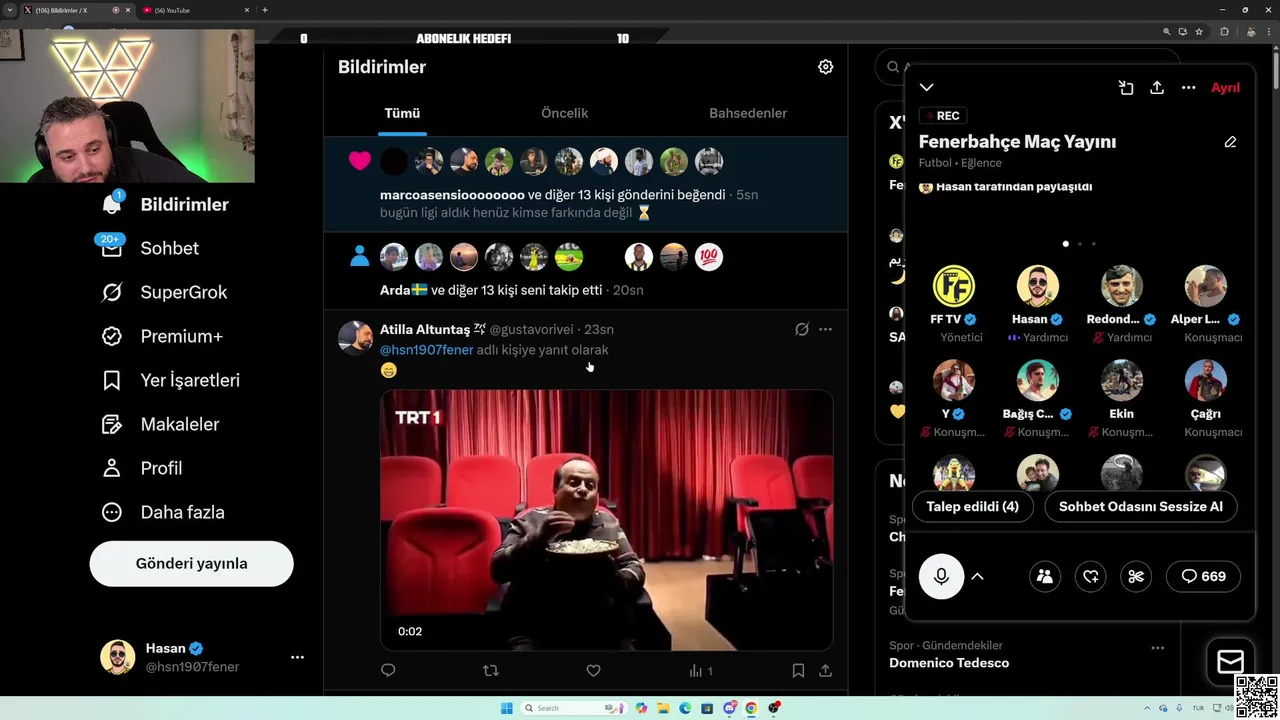Open Sohbet messages in sidebar
Viewport: 1280px width, 720px height.
150,248
